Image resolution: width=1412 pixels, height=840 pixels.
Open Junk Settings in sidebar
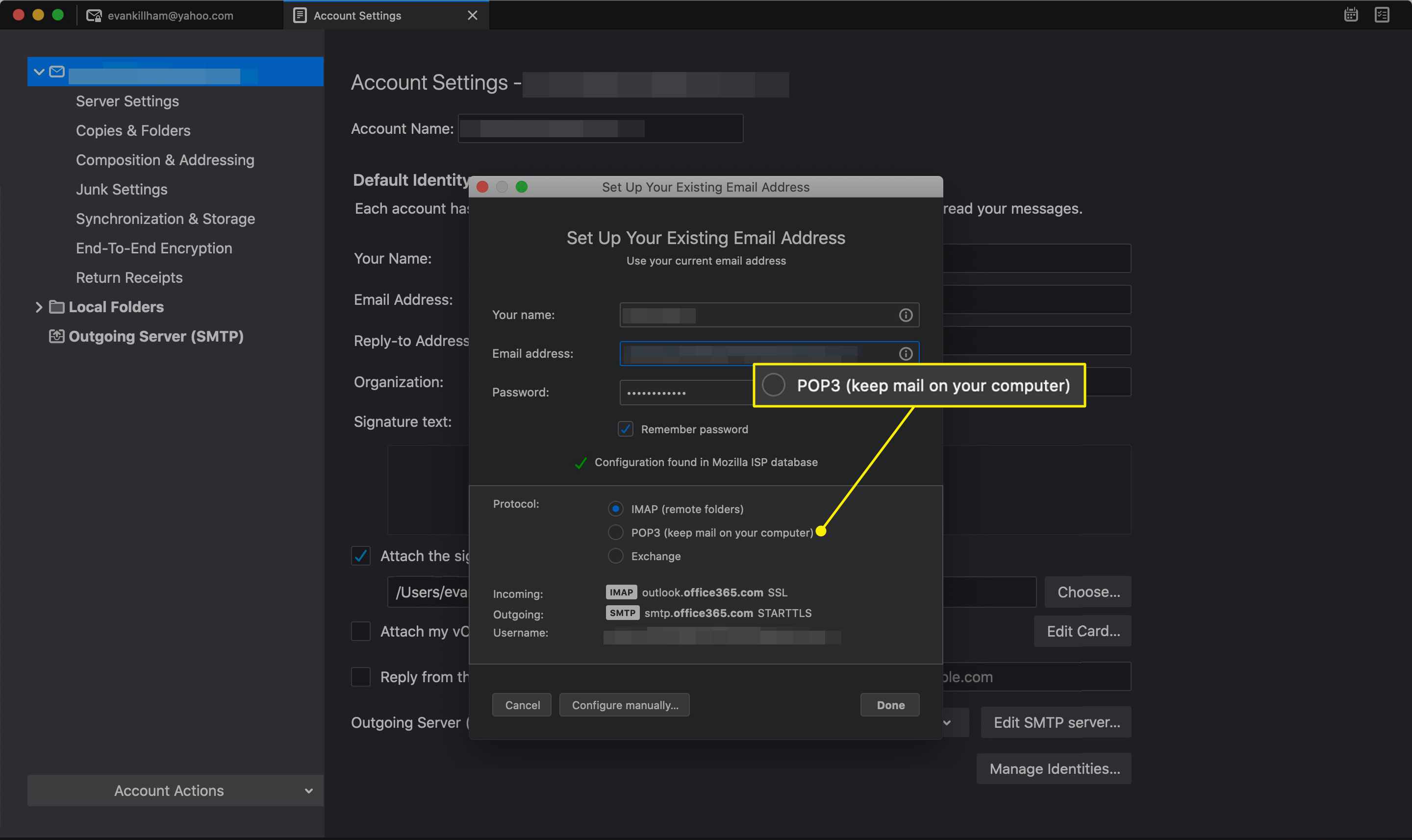pos(122,189)
